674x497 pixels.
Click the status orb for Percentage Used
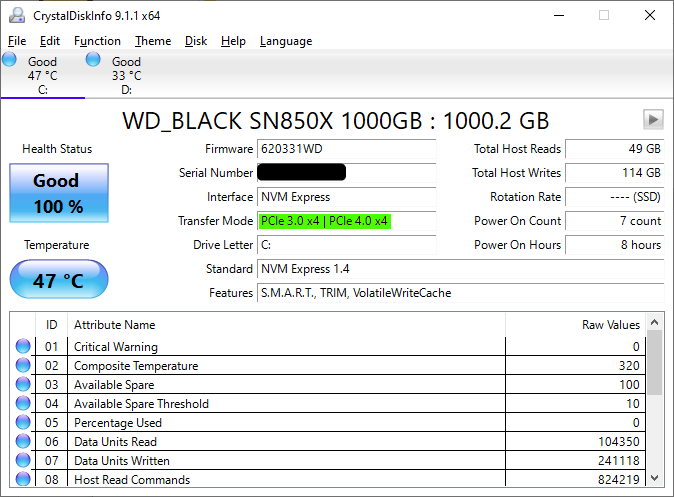coord(23,422)
